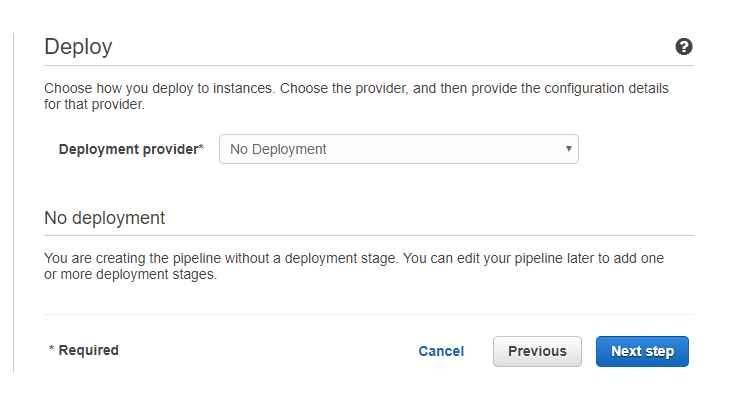Click the 'No deployment' section heading
The height and width of the screenshot is (401, 753).
104,218
